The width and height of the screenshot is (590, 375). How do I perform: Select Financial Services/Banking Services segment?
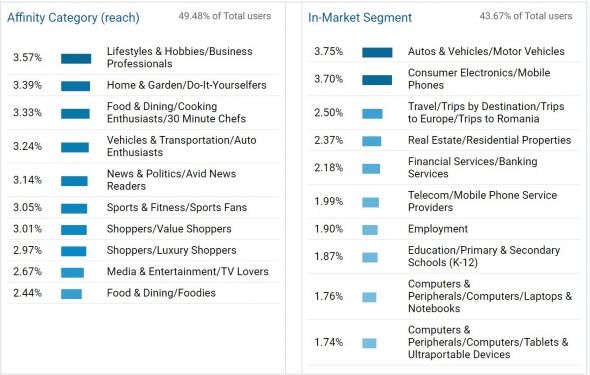pyautogui.click(x=473, y=167)
